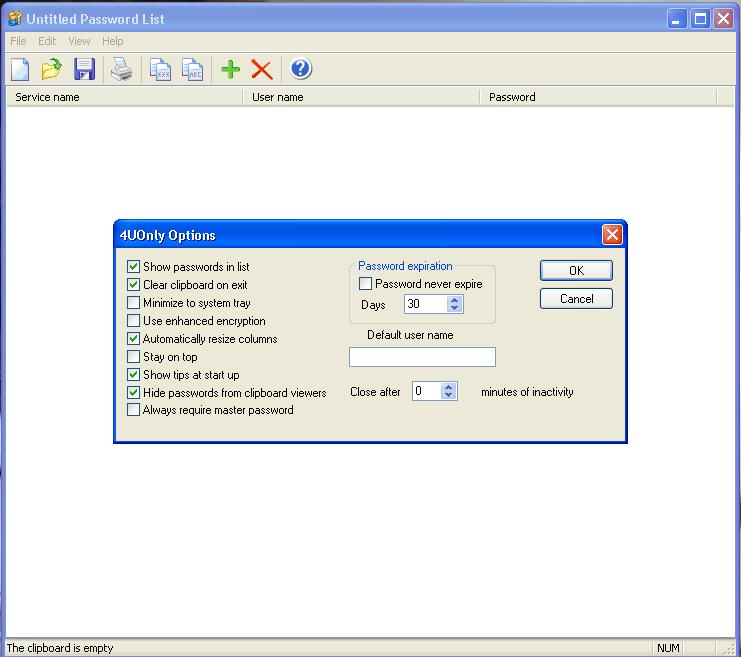Enable Minimize to system tray
The width and height of the screenshot is (741, 657).
click(133, 303)
